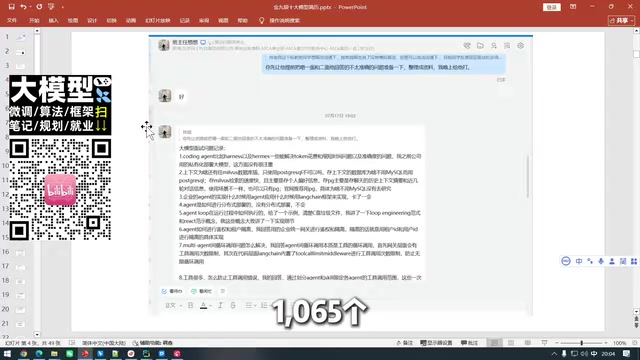The image size is (640, 360).
Task: Click the 操作说明搜索 search box
Action: pyautogui.click(x=284, y=20)
